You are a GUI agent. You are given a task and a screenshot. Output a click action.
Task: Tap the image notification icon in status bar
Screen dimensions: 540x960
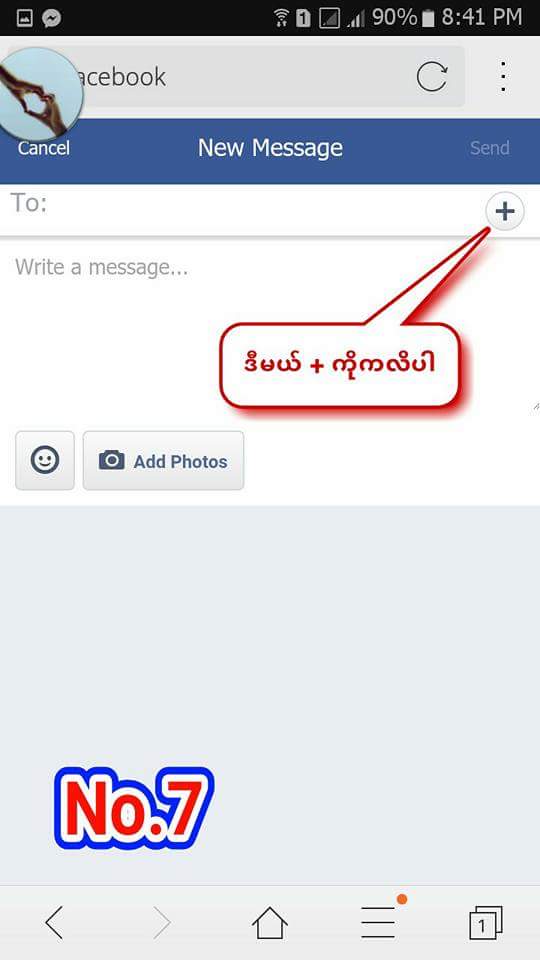(x=24, y=18)
